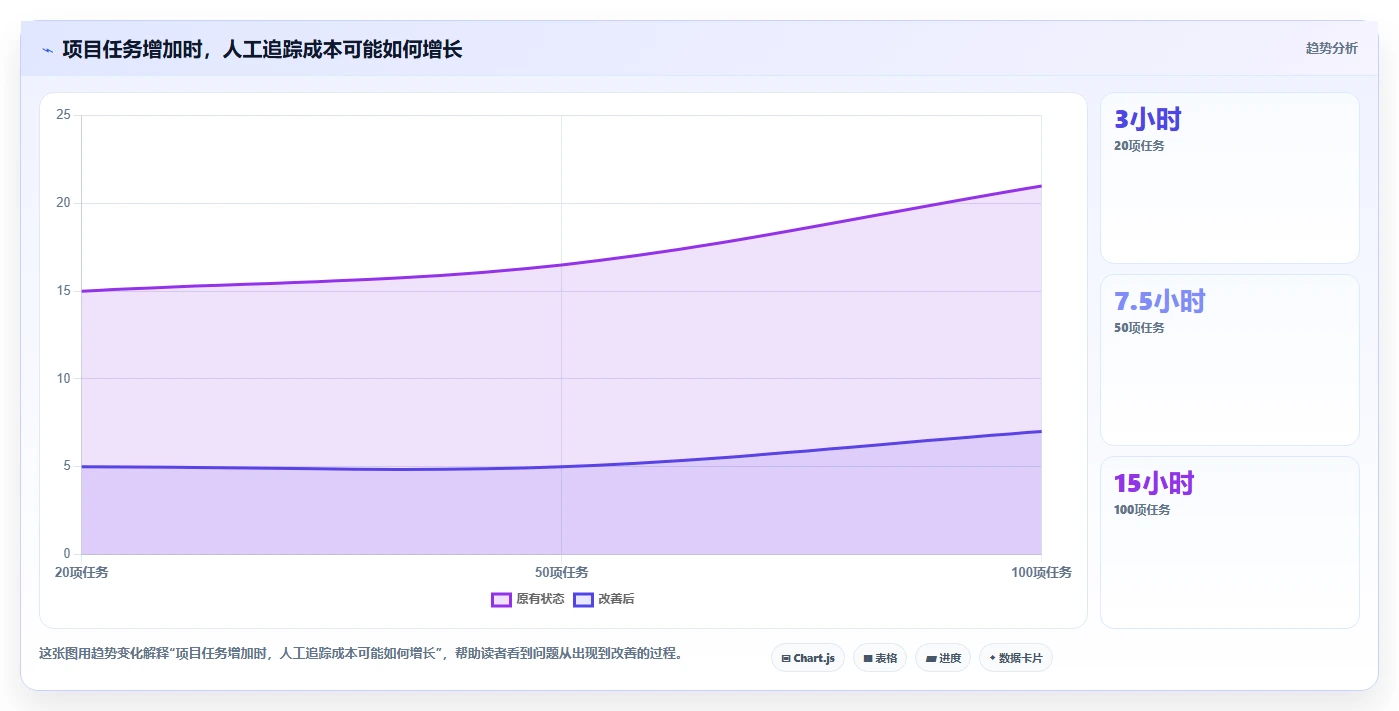The height and width of the screenshot is (711, 1399).
Task: Click the trend icon beside the title
Action: tap(47, 49)
